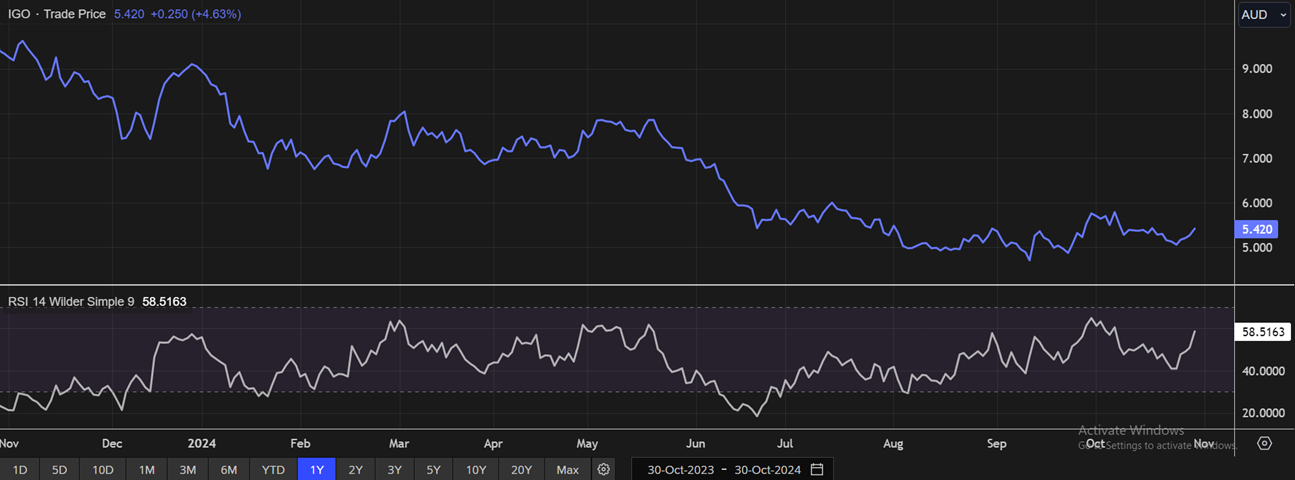Select the 5D time range

pyautogui.click(x=59, y=469)
